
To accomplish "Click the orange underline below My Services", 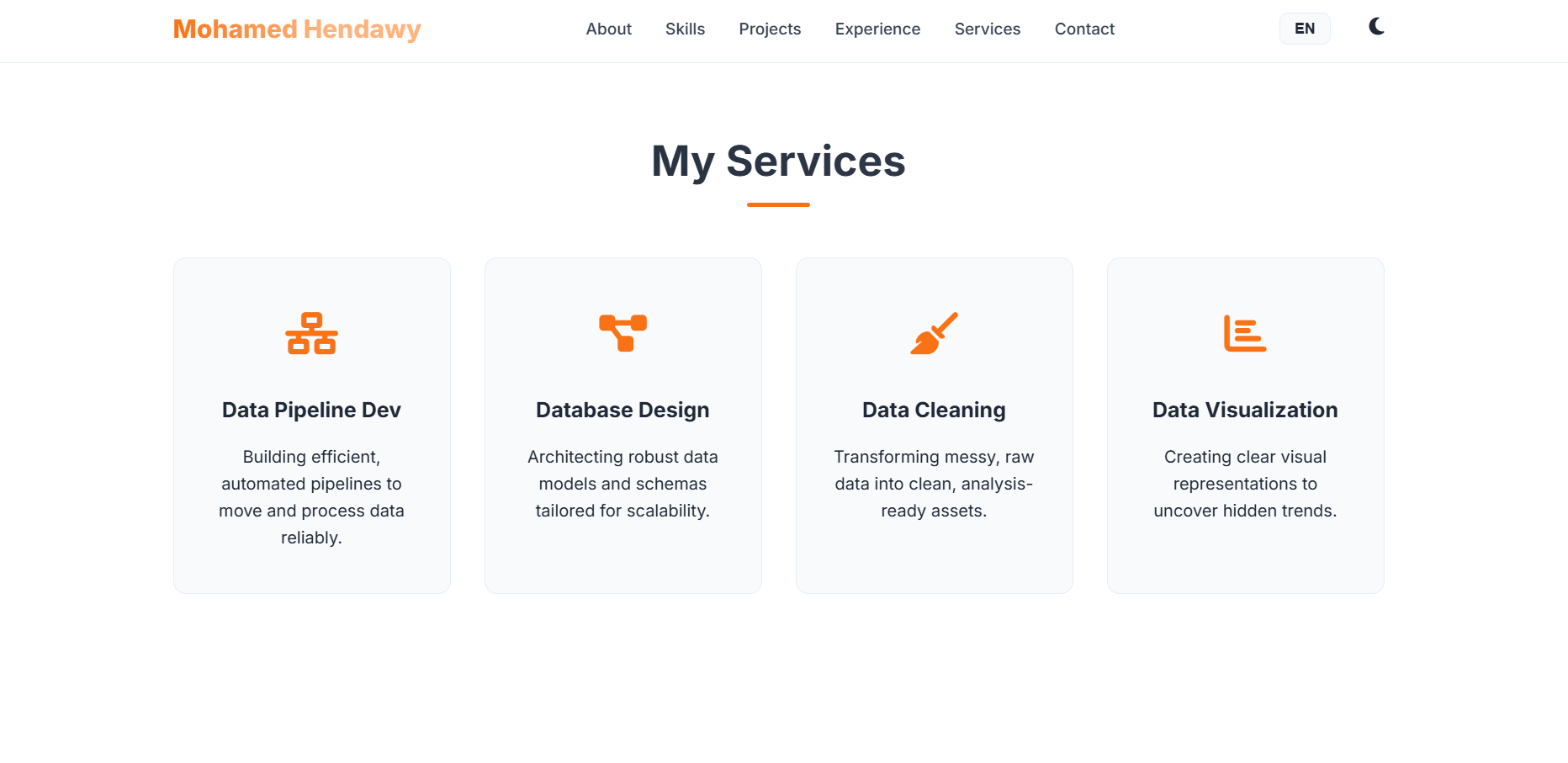I will click(778, 204).
